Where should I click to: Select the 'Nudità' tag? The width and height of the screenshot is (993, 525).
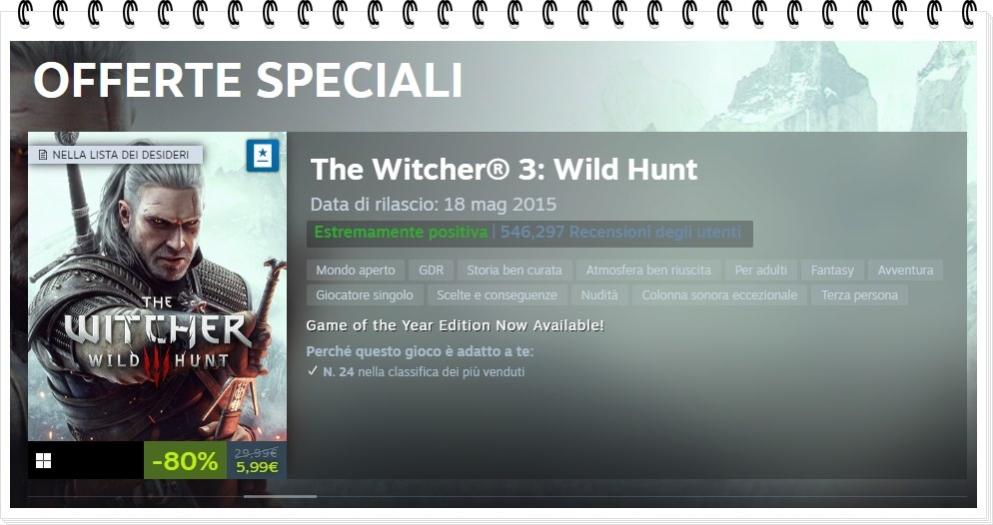[x=599, y=295]
